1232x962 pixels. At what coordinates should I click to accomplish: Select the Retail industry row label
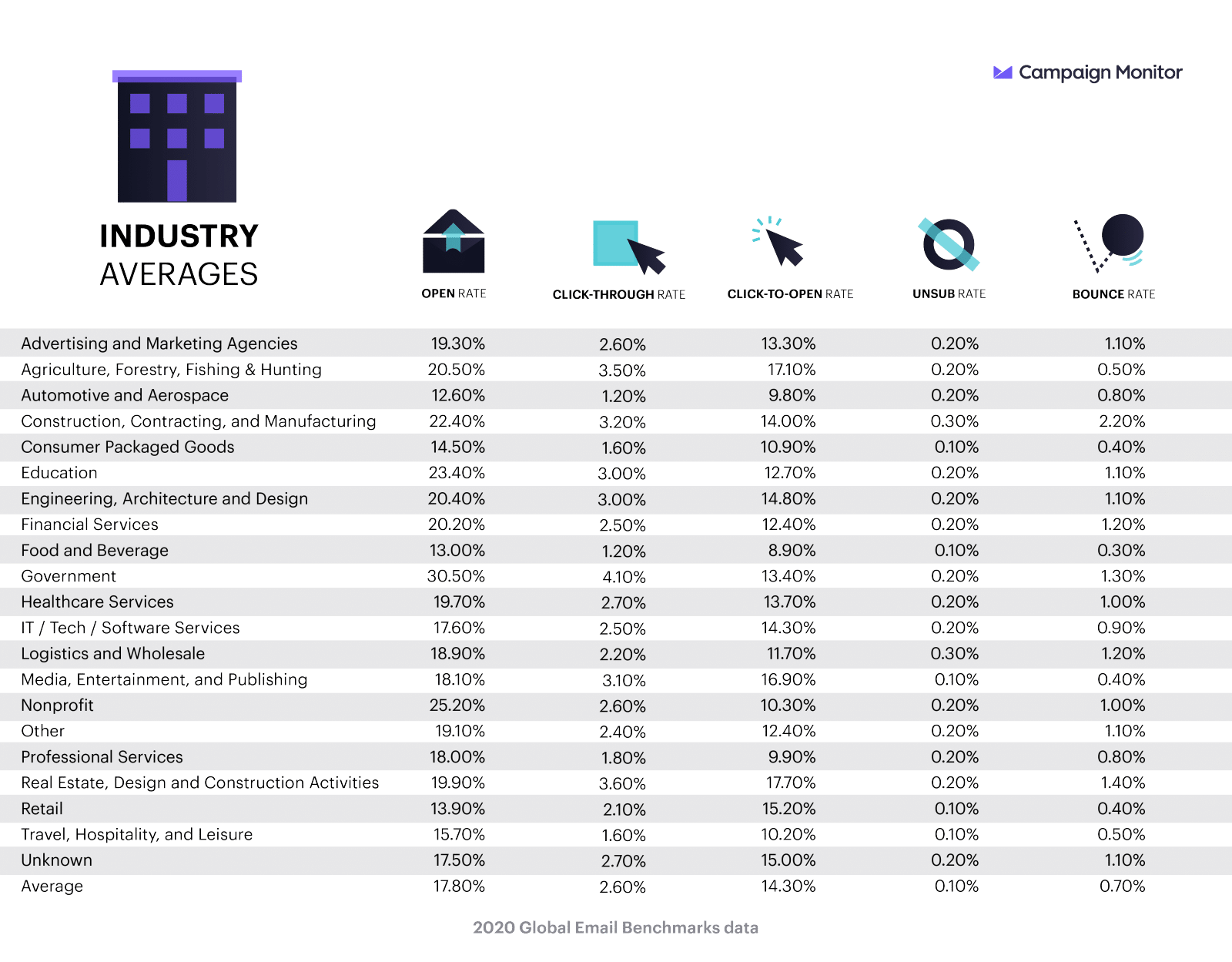coord(42,809)
